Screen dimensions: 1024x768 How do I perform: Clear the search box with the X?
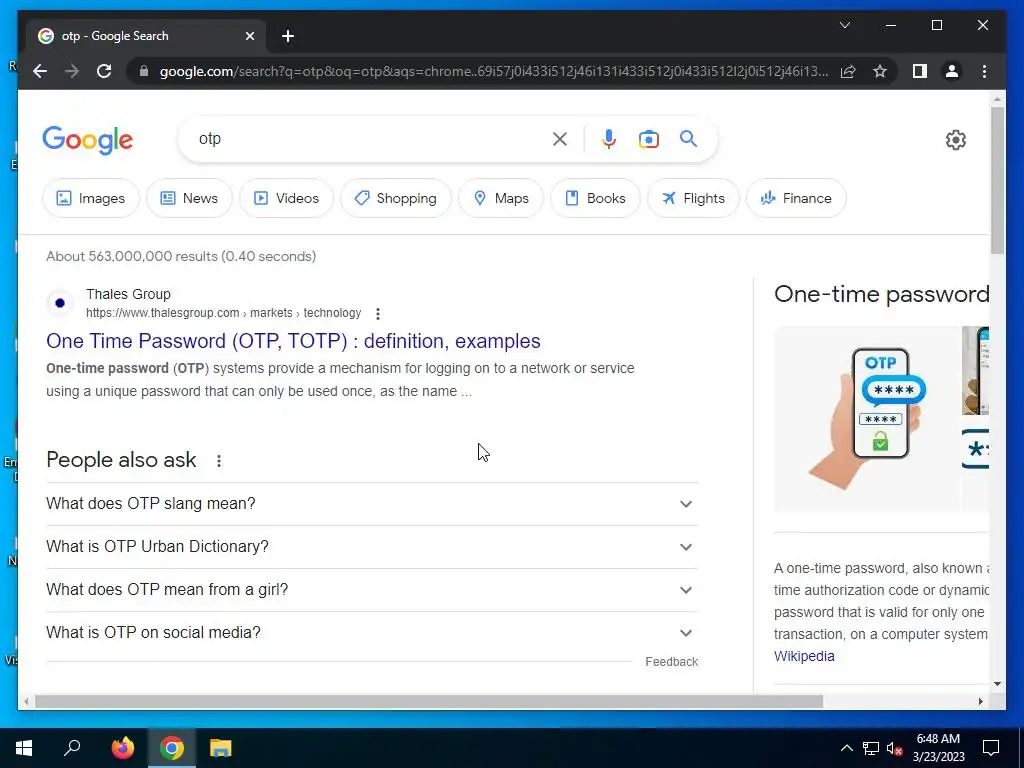point(560,138)
